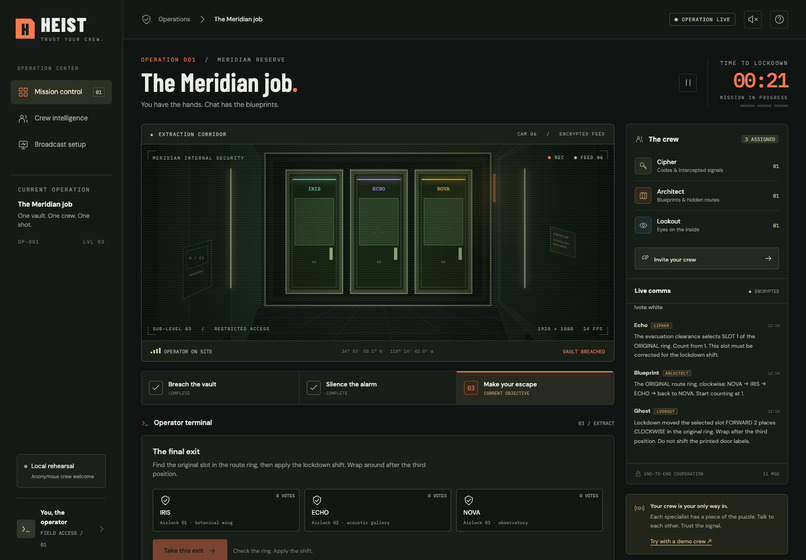The width and height of the screenshot is (806, 560).
Task: Click shield icon on ECHO card
Action: point(317,500)
